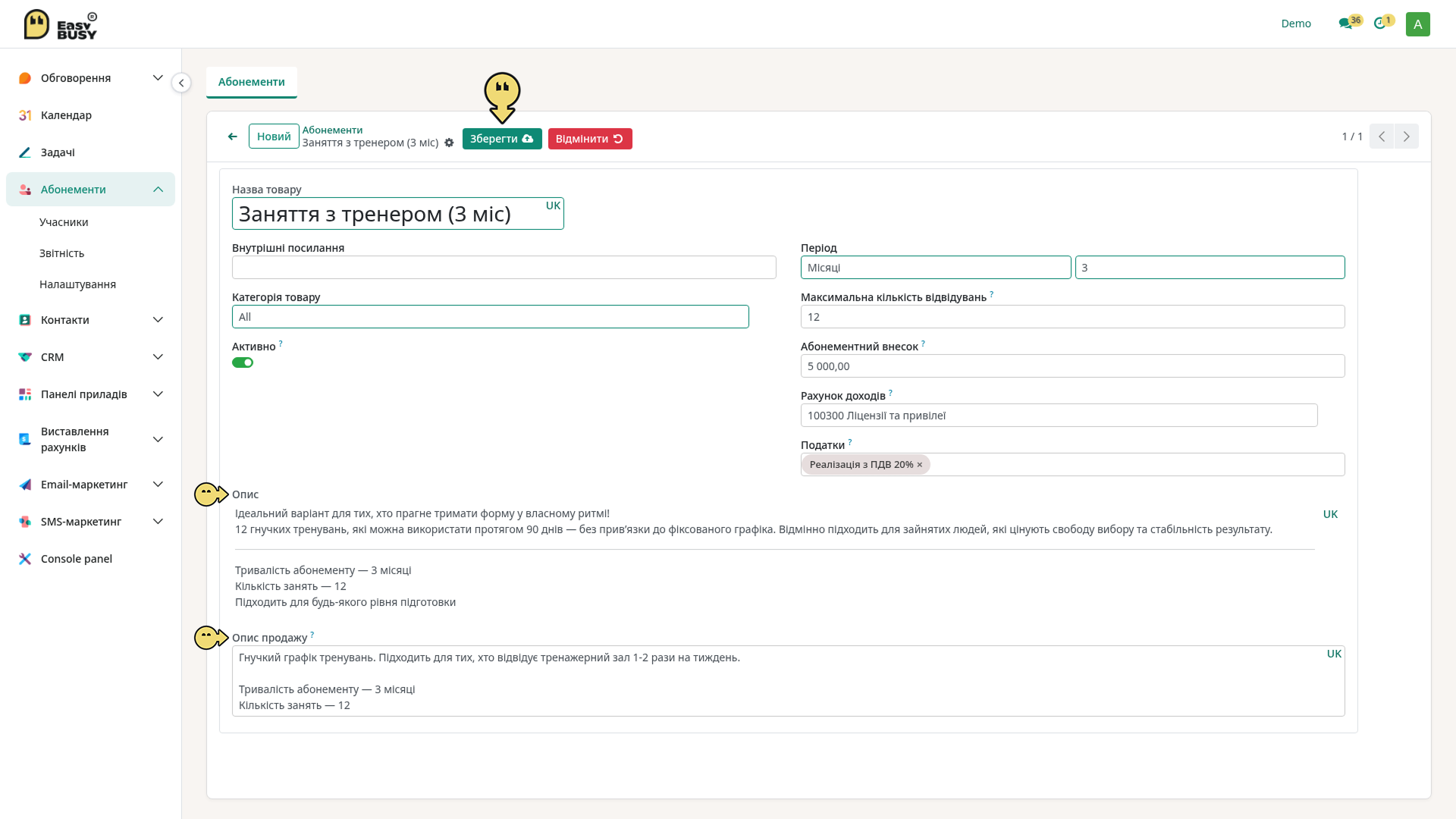
Task: Click the Console panel icon
Action: [x=25, y=559]
